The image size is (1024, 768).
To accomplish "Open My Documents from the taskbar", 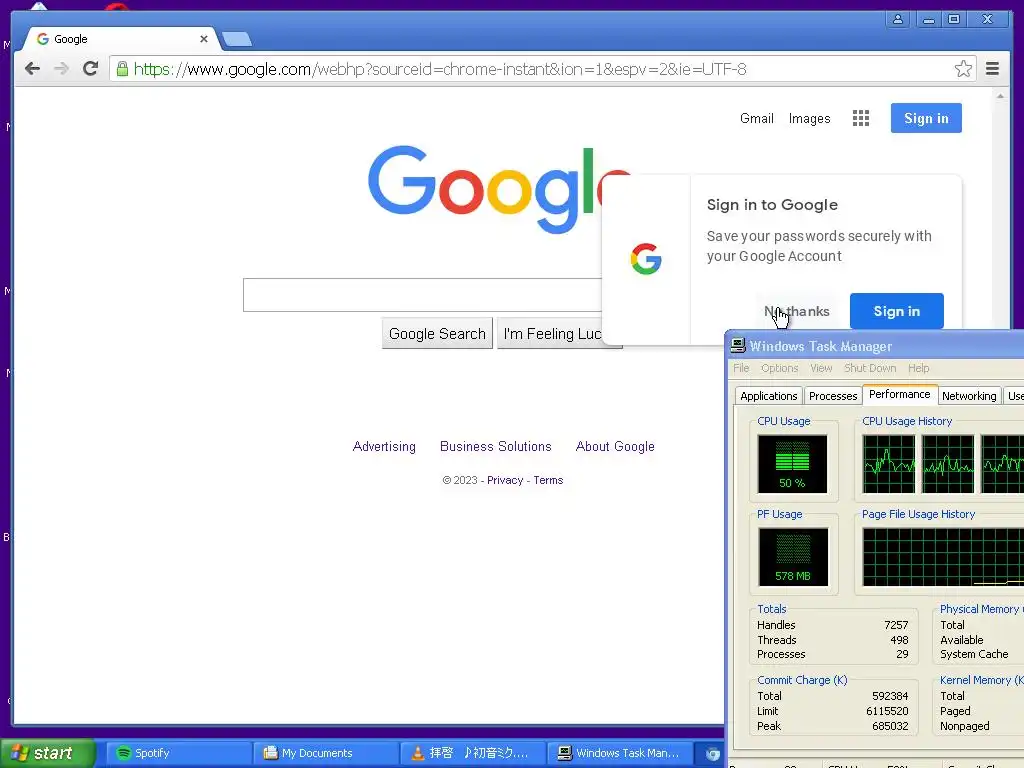I will [x=326, y=753].
